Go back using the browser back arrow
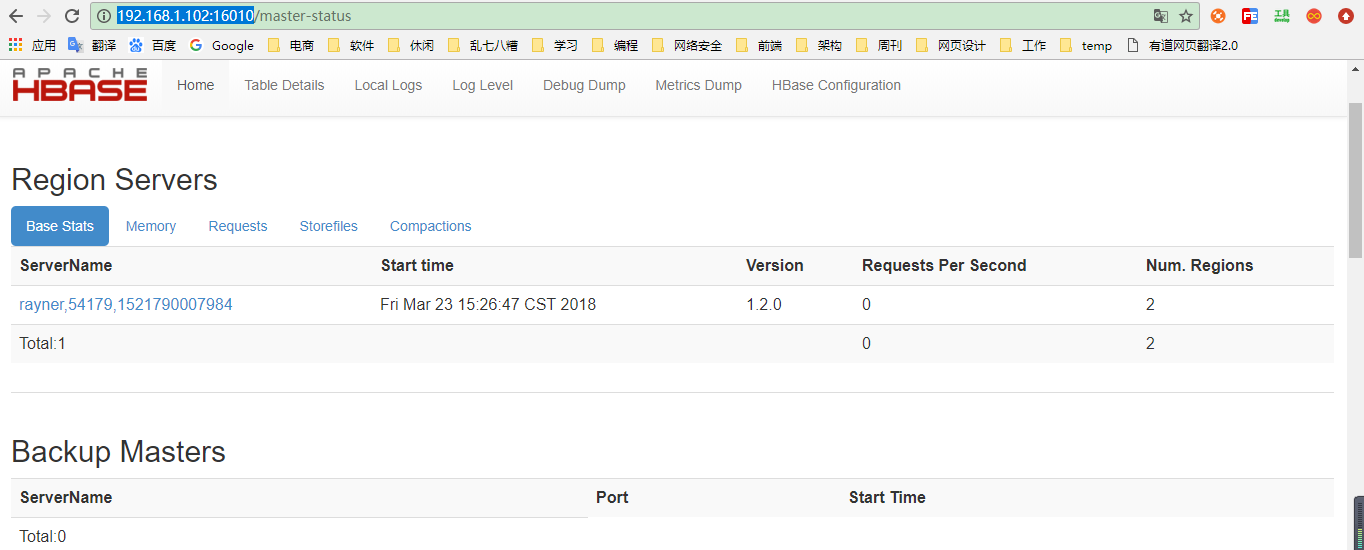The image size is (1364, 550). pyautogui.click(x=16, y=16)
